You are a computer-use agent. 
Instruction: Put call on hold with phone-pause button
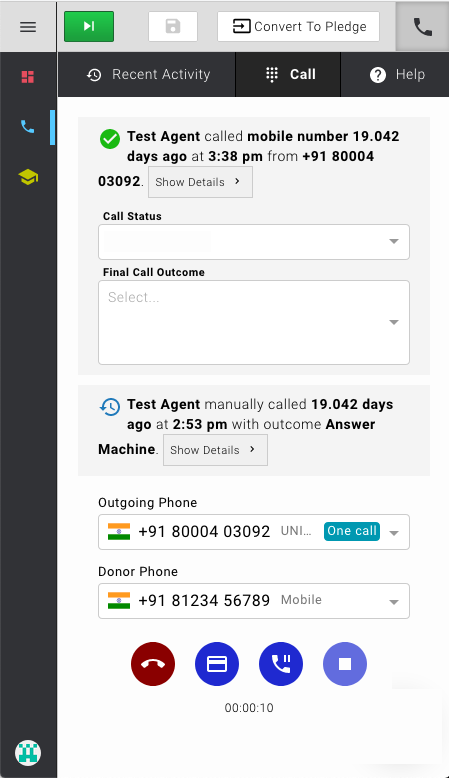tap(281, 664)
